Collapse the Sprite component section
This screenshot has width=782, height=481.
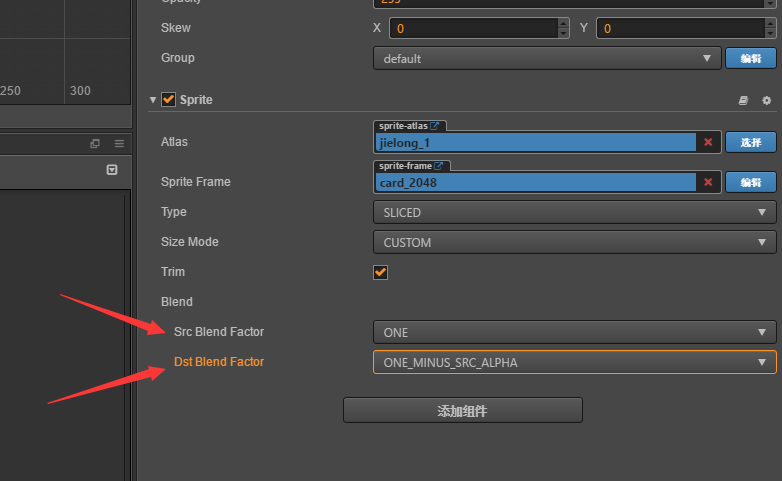click(153, 100)
